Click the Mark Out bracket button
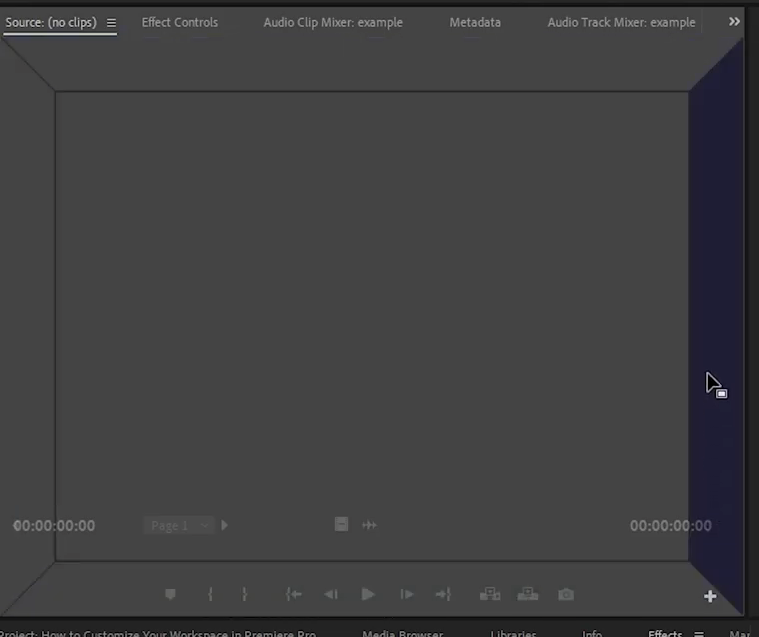The image size is (759, 637). pos(244,594)
